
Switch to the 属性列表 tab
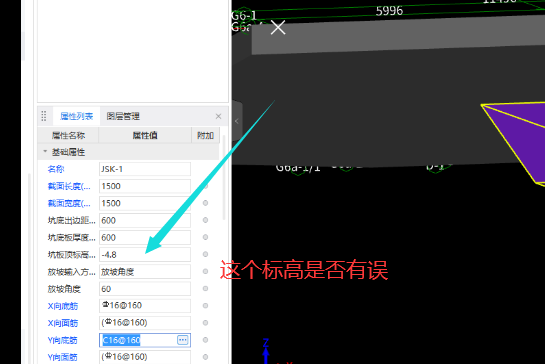click(x=76, y=116)
